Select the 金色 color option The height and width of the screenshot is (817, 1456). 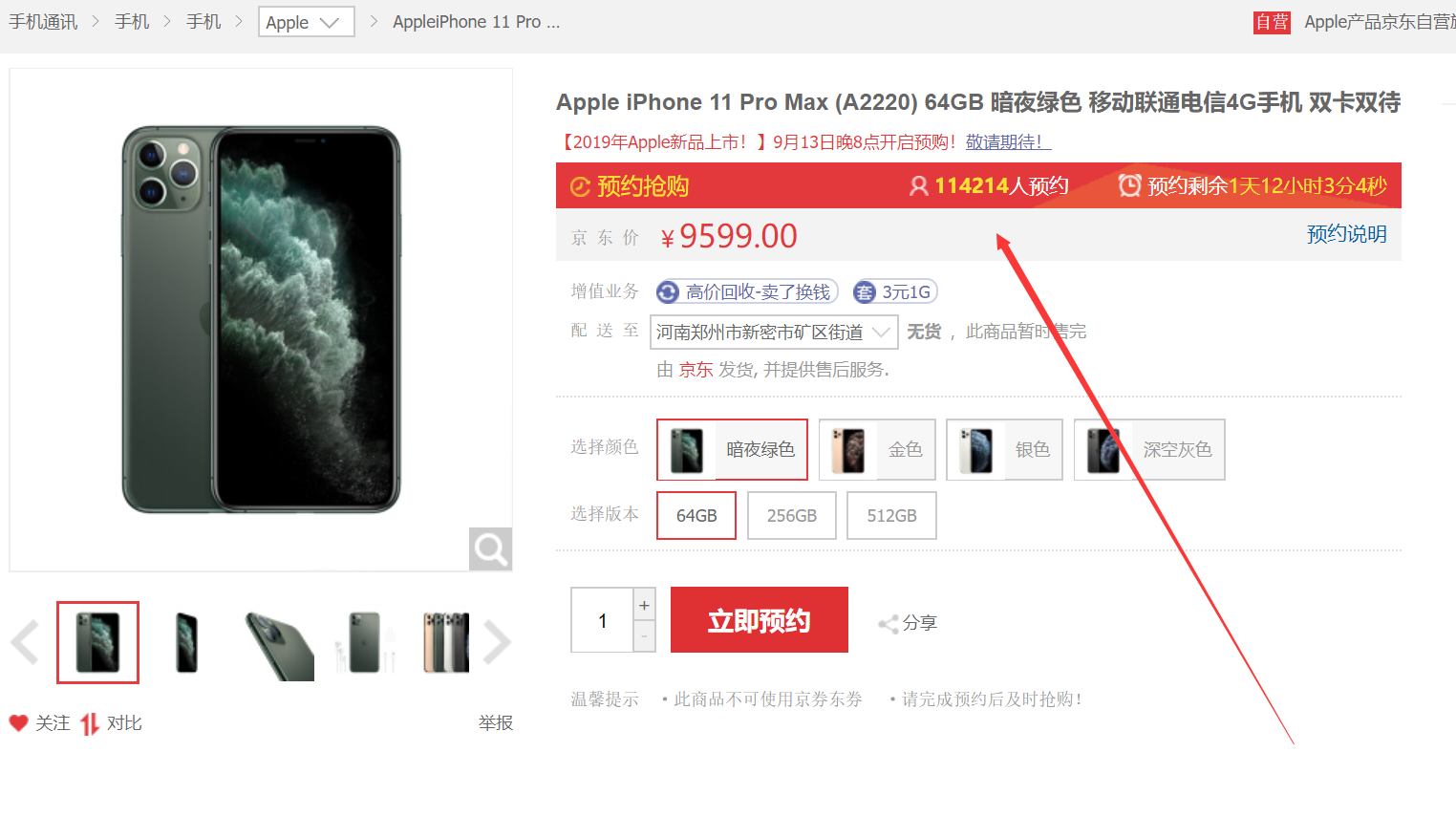point(877,449)
